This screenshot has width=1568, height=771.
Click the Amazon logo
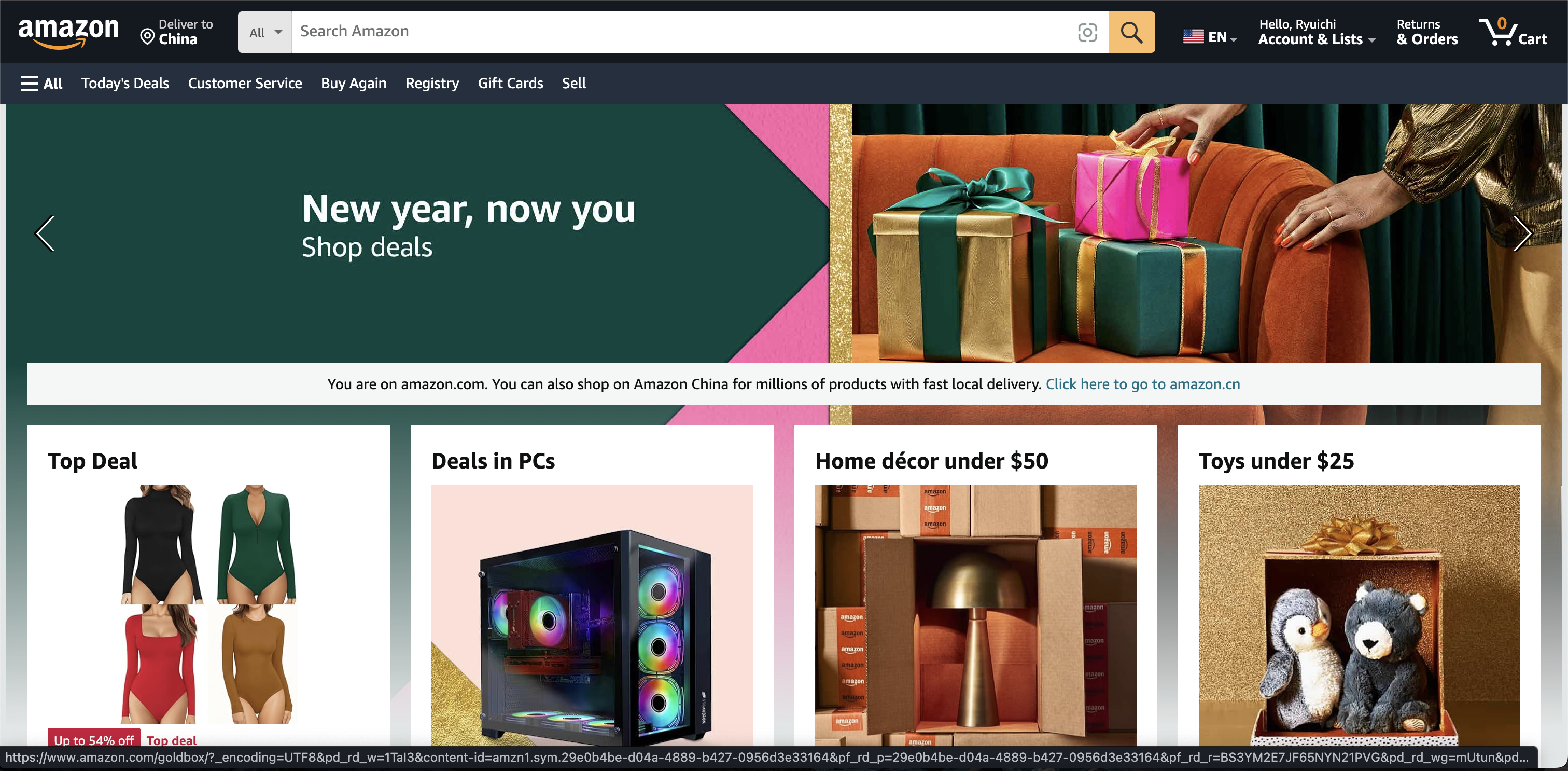click(68, 32)
